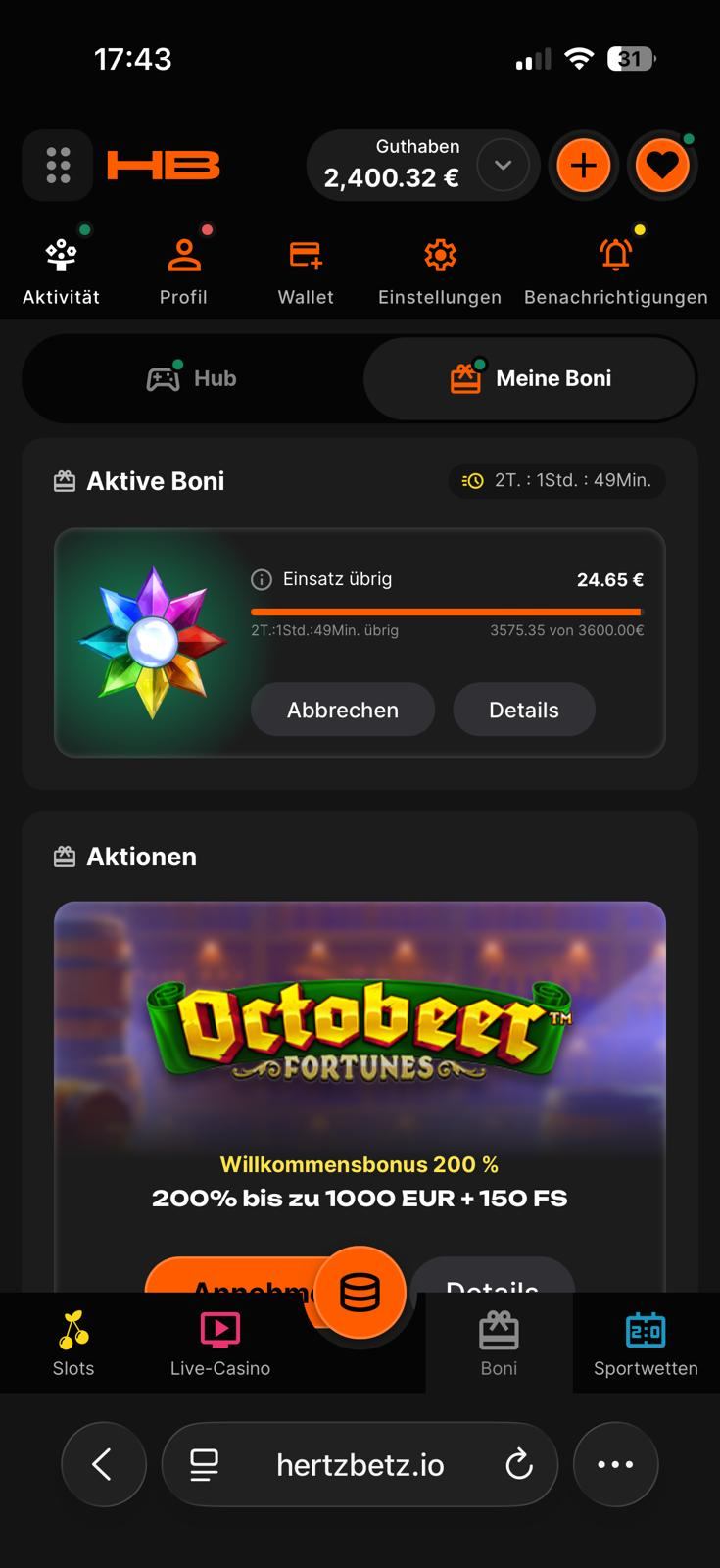Open the Aktivität section
720x1568 pixels.
[61, 271]
